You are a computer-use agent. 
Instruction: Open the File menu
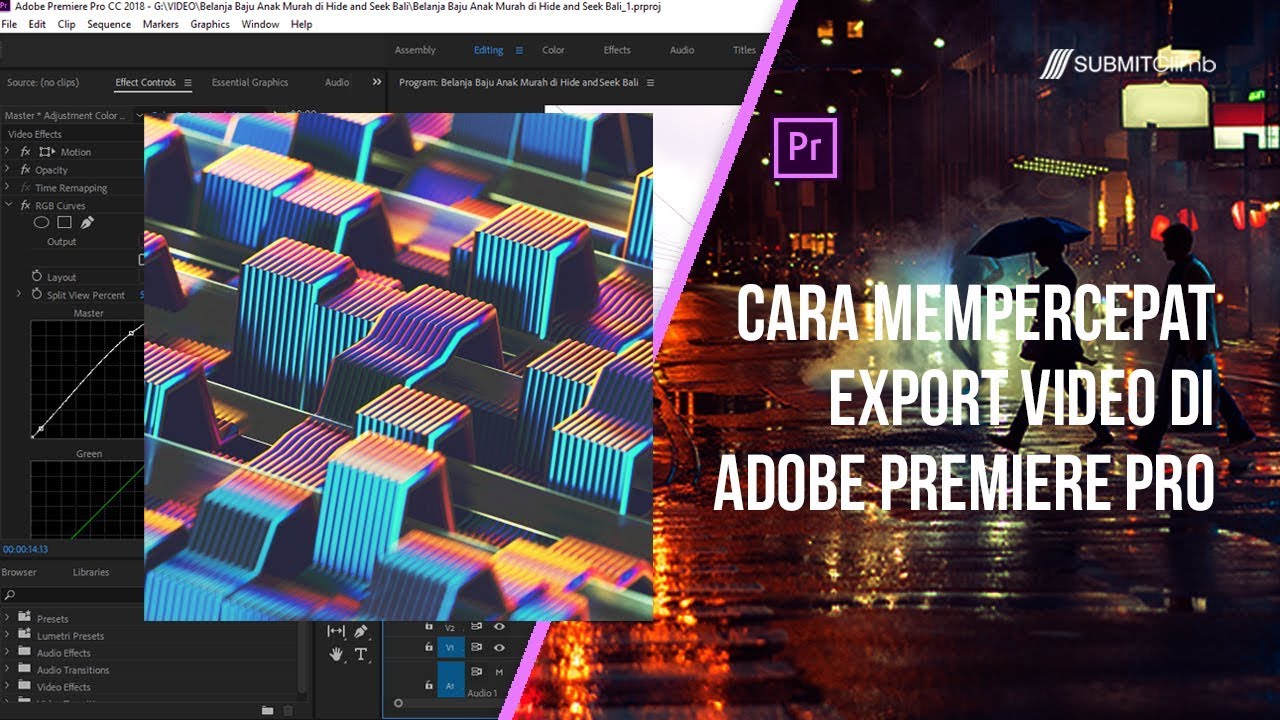(x=9, y=24)
